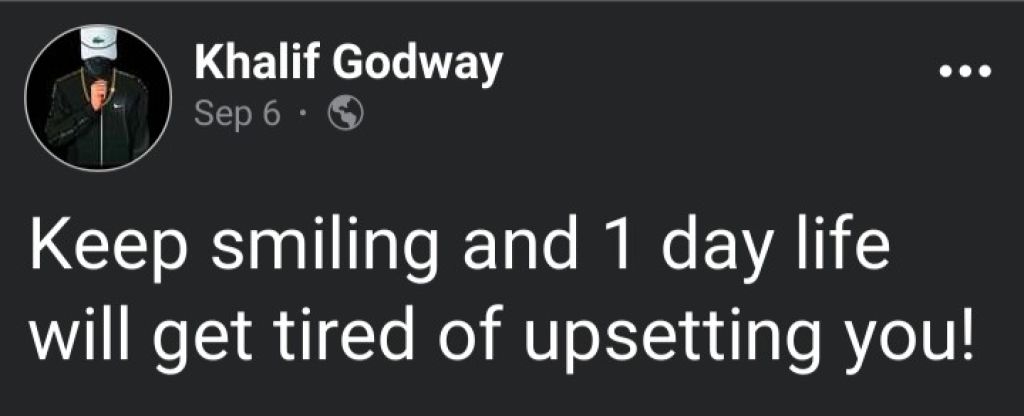The width and height of the screenshot is (1024, 416).
Task: Click the surname 'Godway' in the header
Action: 417,67
